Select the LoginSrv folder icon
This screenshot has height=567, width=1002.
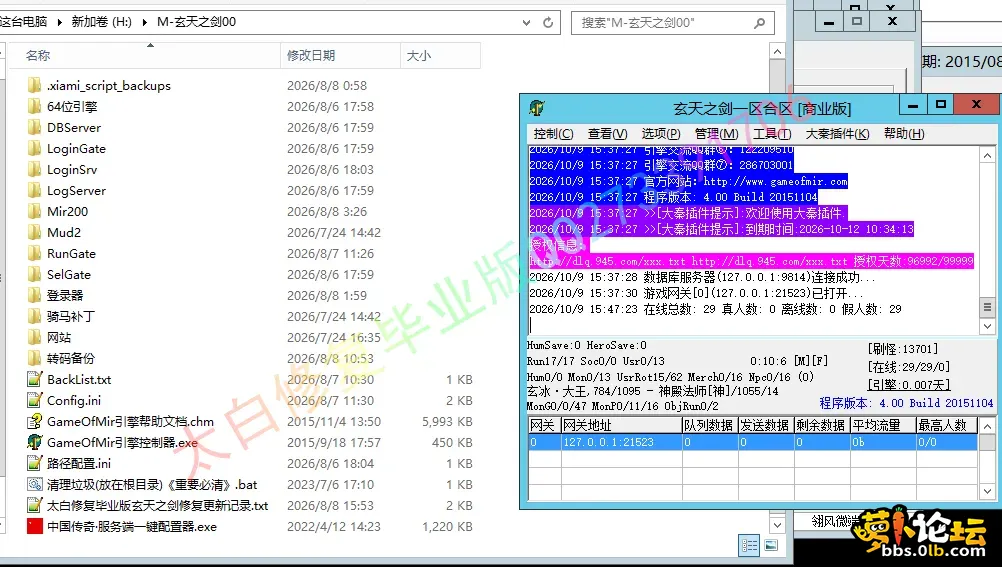(35, 170)
